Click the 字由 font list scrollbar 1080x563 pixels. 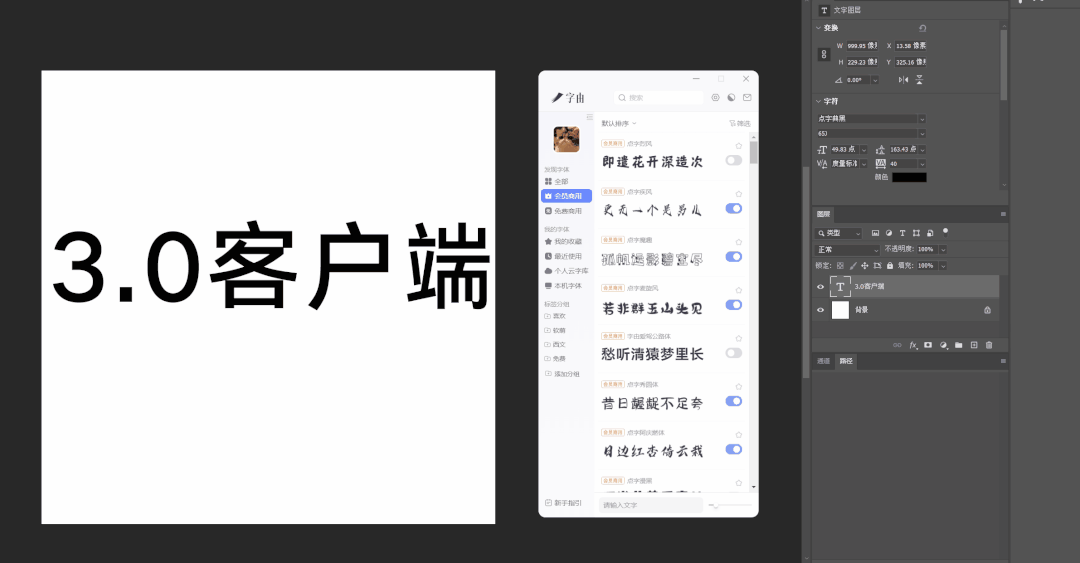click(754, 152)
